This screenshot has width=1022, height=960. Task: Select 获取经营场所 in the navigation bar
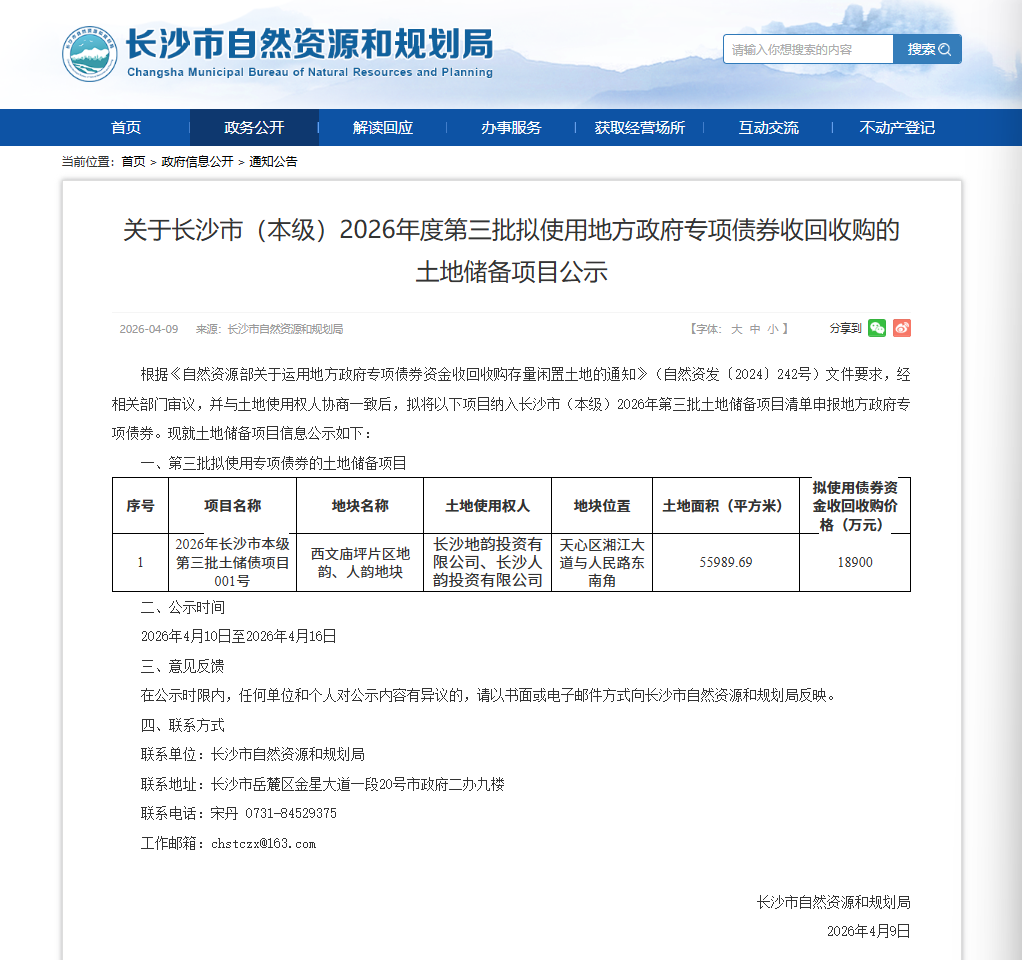[640, 128]
